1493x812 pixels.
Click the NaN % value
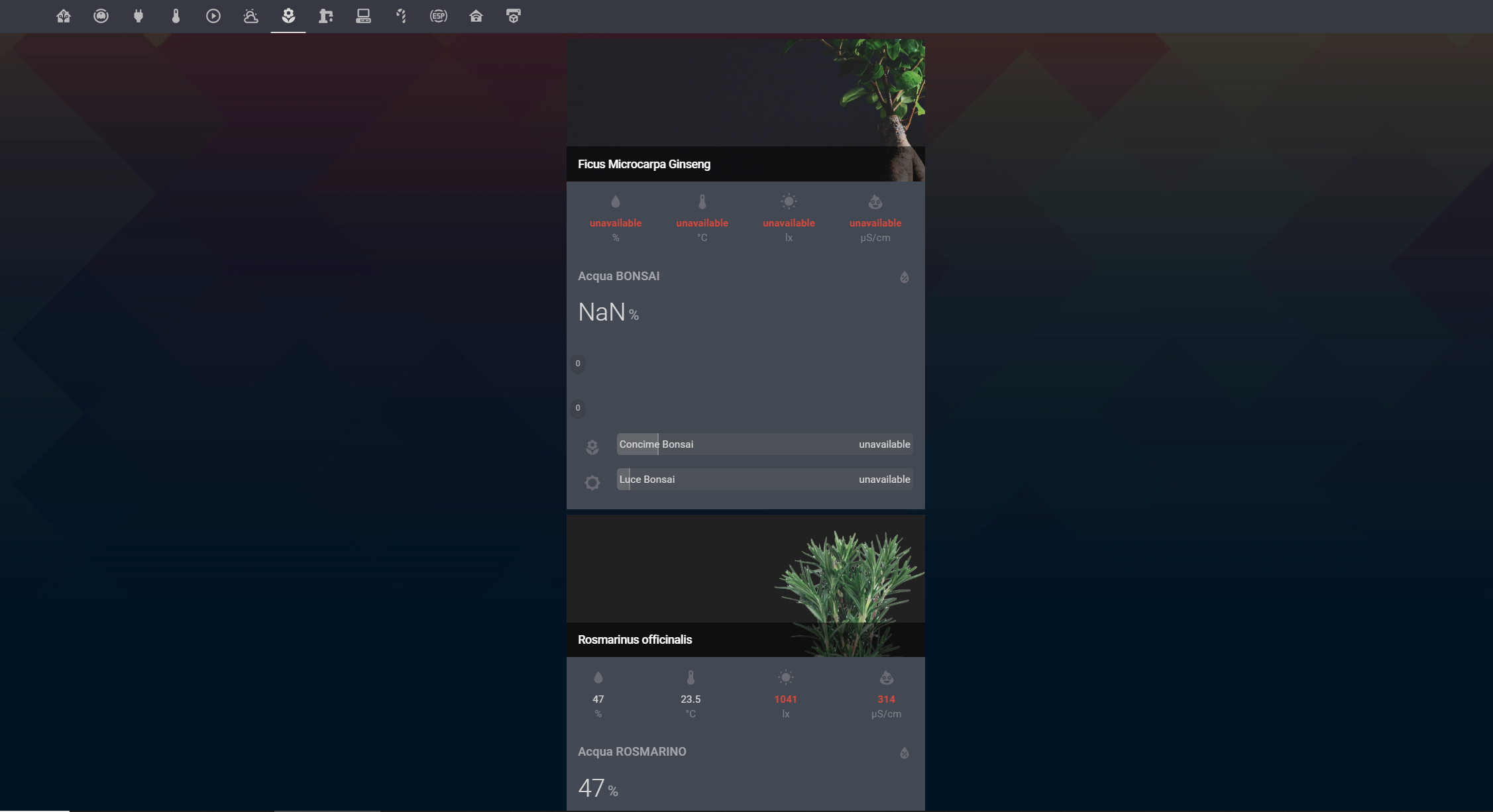point(608,312)
